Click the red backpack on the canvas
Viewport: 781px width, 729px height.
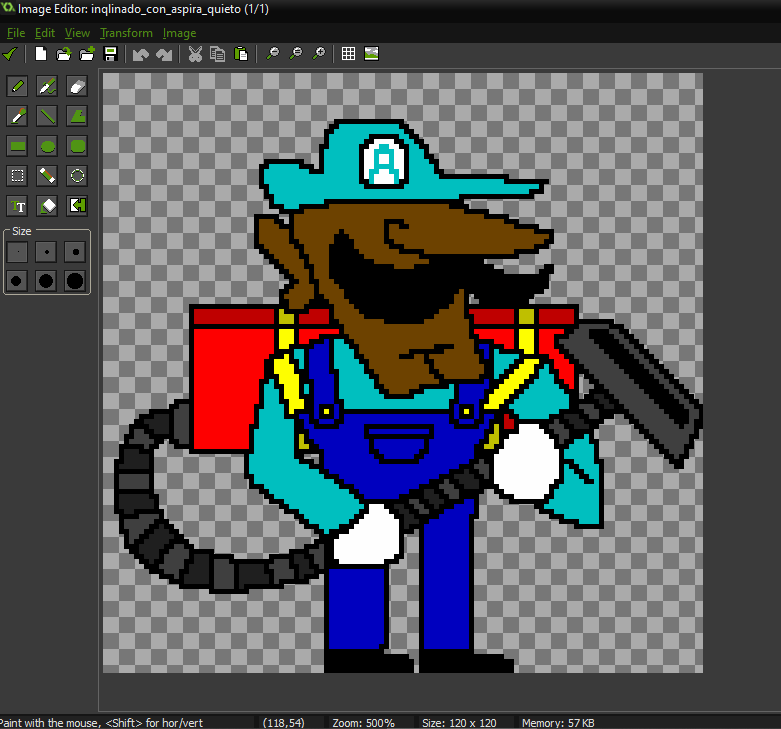coord(227,386)
